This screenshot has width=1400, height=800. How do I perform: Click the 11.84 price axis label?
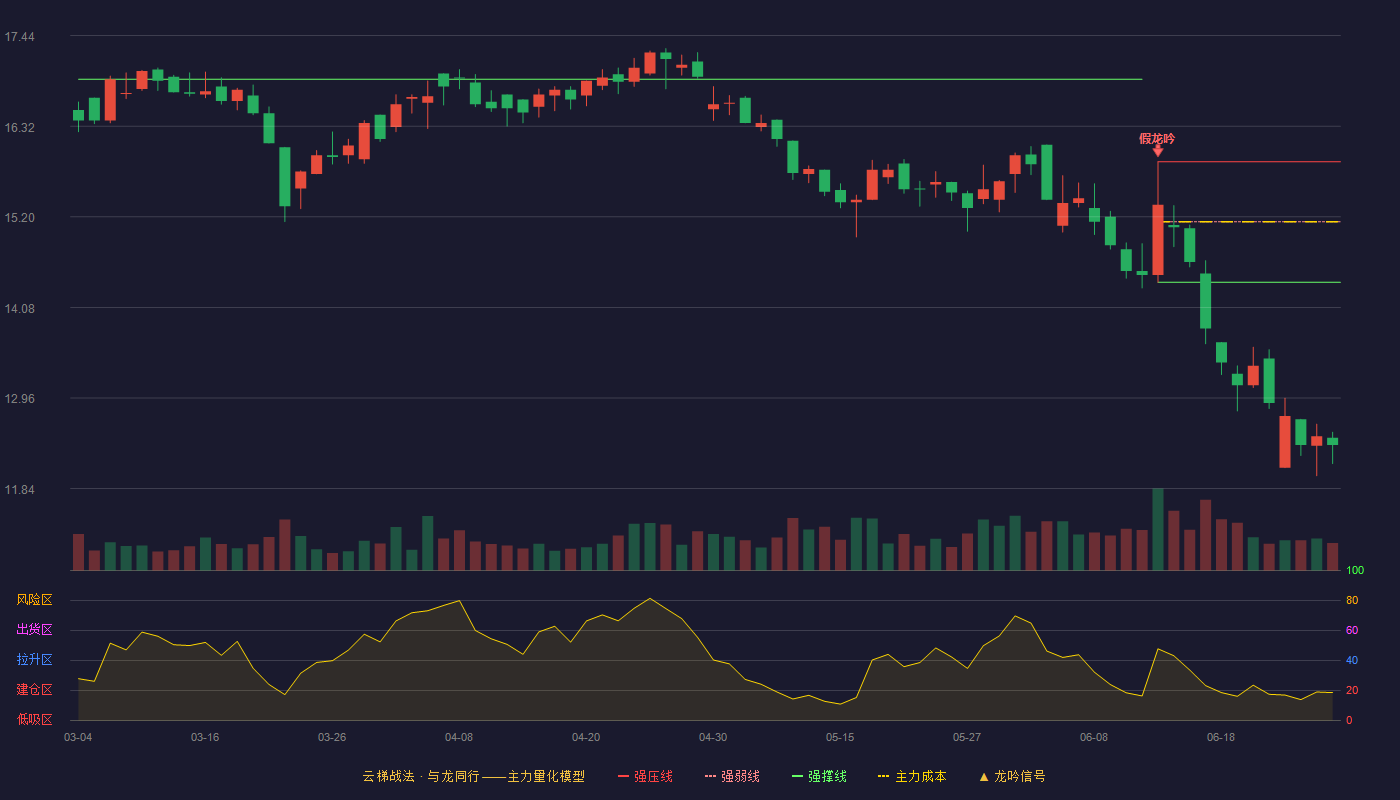[x=19, y=490]
